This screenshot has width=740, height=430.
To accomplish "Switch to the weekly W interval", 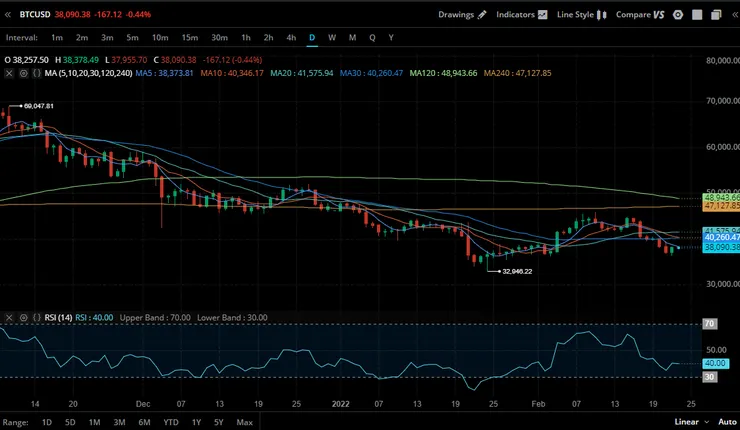I will [x=332, y=37].
